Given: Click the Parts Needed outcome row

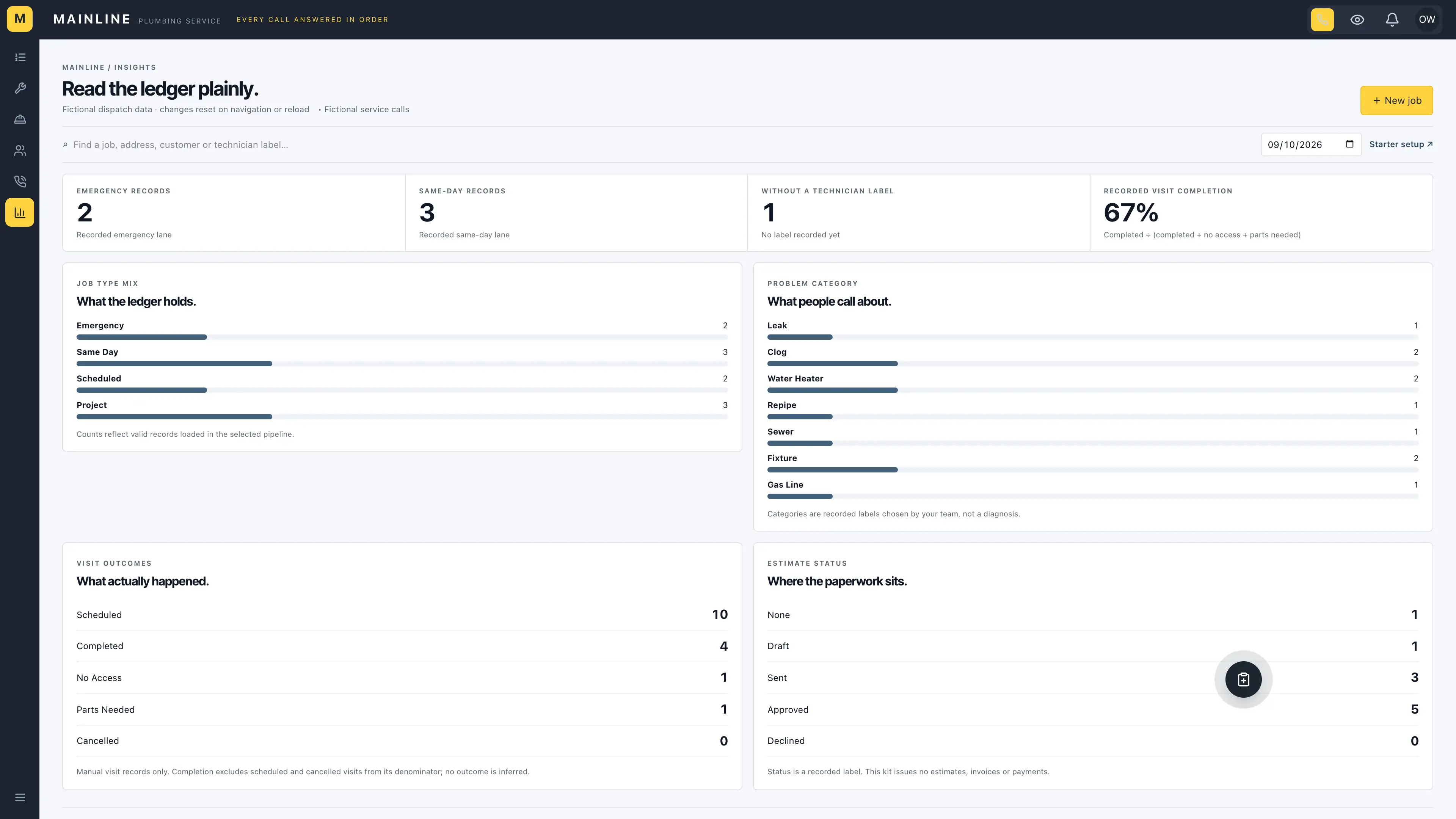Looking at the screenshot, I should (x=402, y=709).
